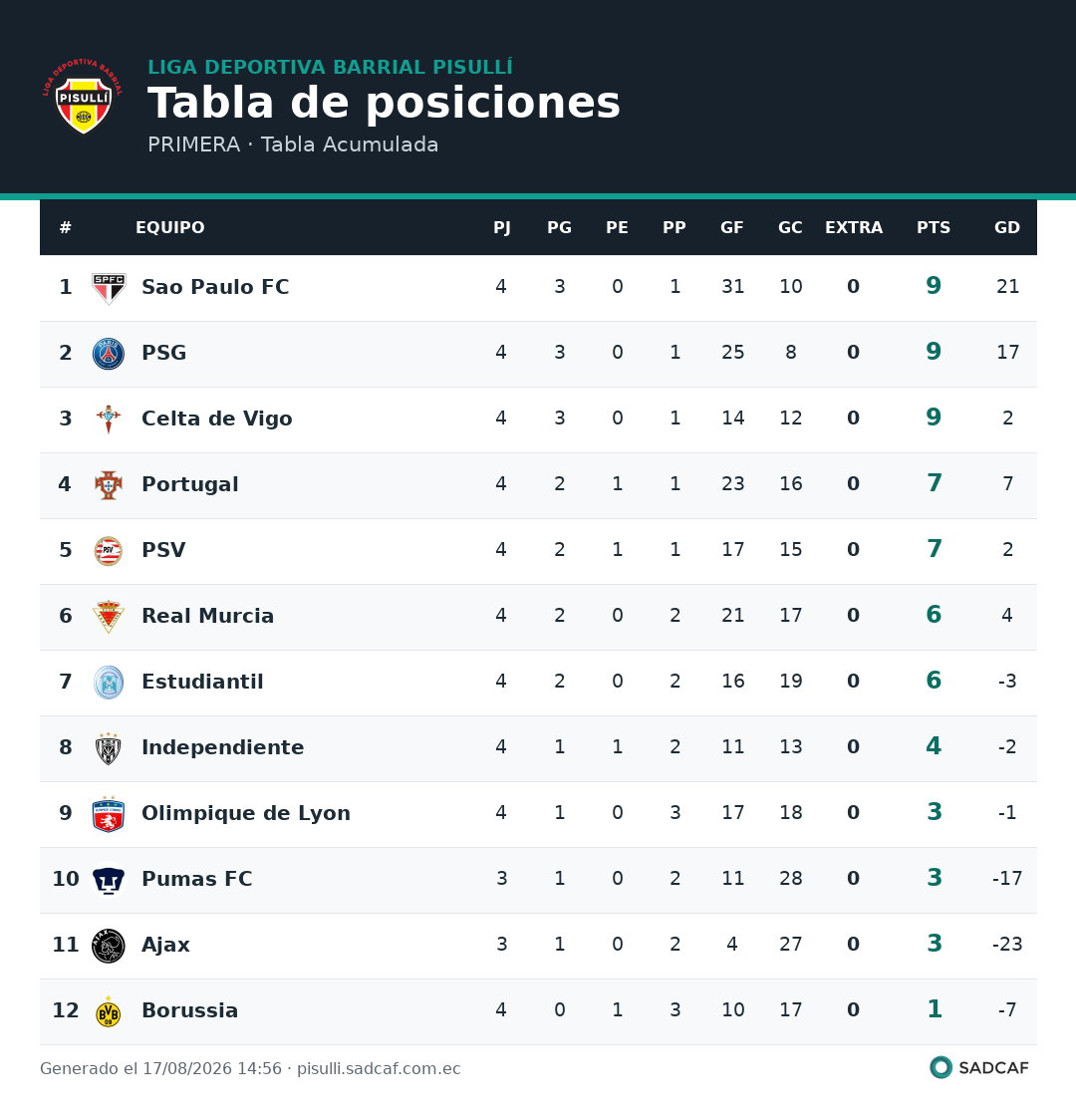The height and width of the screenshot is (1120, 1076).
Task: Click the PSG team badge
Action: pyautogui.click(x=109, y=354)
